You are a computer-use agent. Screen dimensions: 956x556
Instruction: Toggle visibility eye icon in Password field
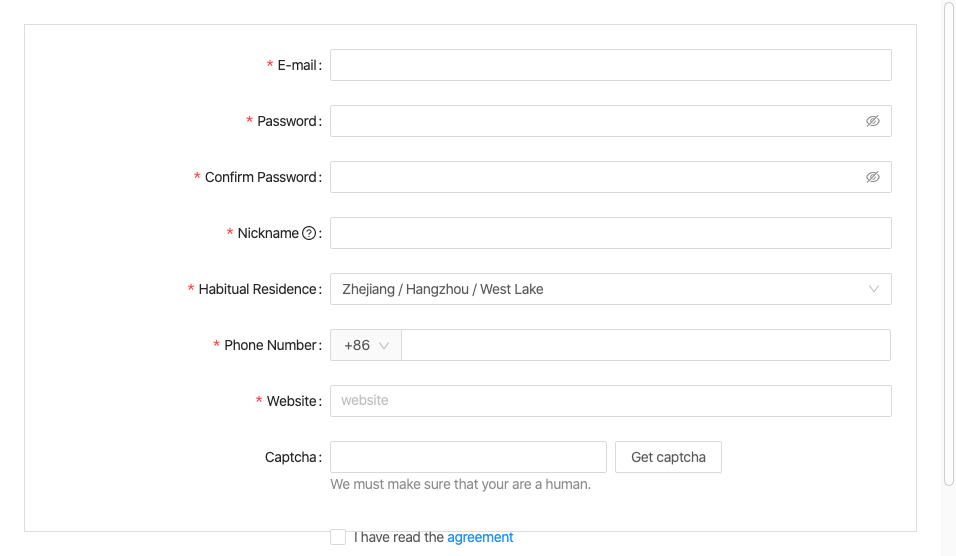pyautogui.click(x=872, y=121)
